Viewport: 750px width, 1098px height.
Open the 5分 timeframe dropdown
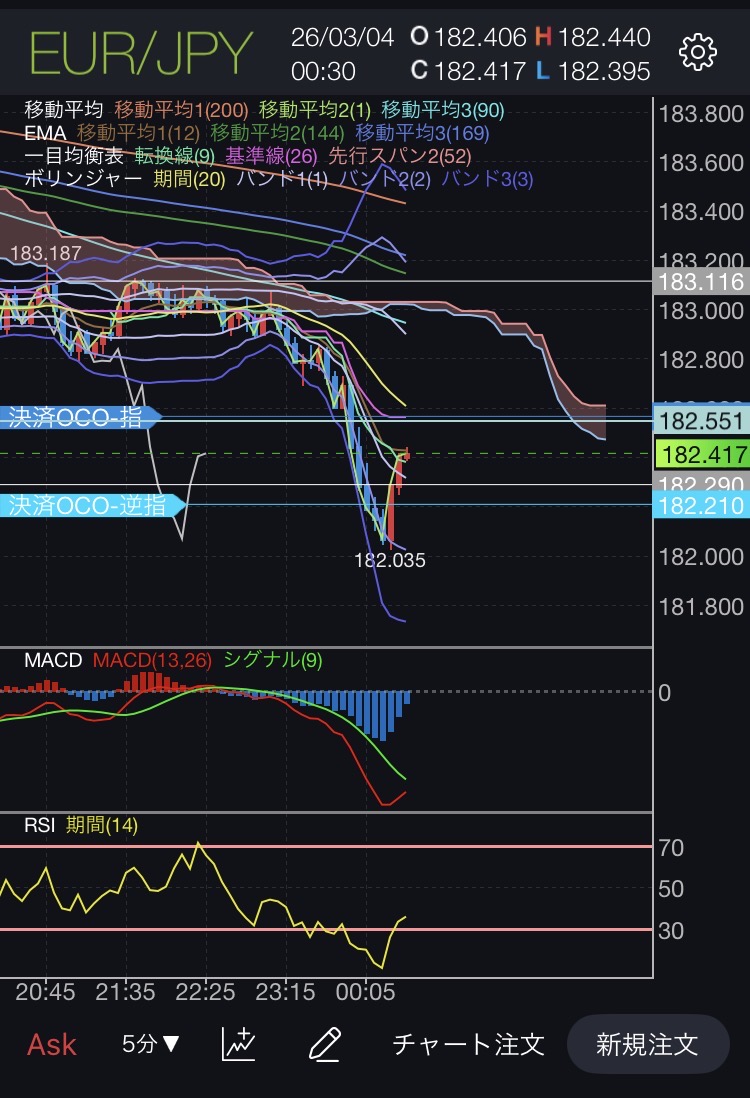tap(151, 1044)
